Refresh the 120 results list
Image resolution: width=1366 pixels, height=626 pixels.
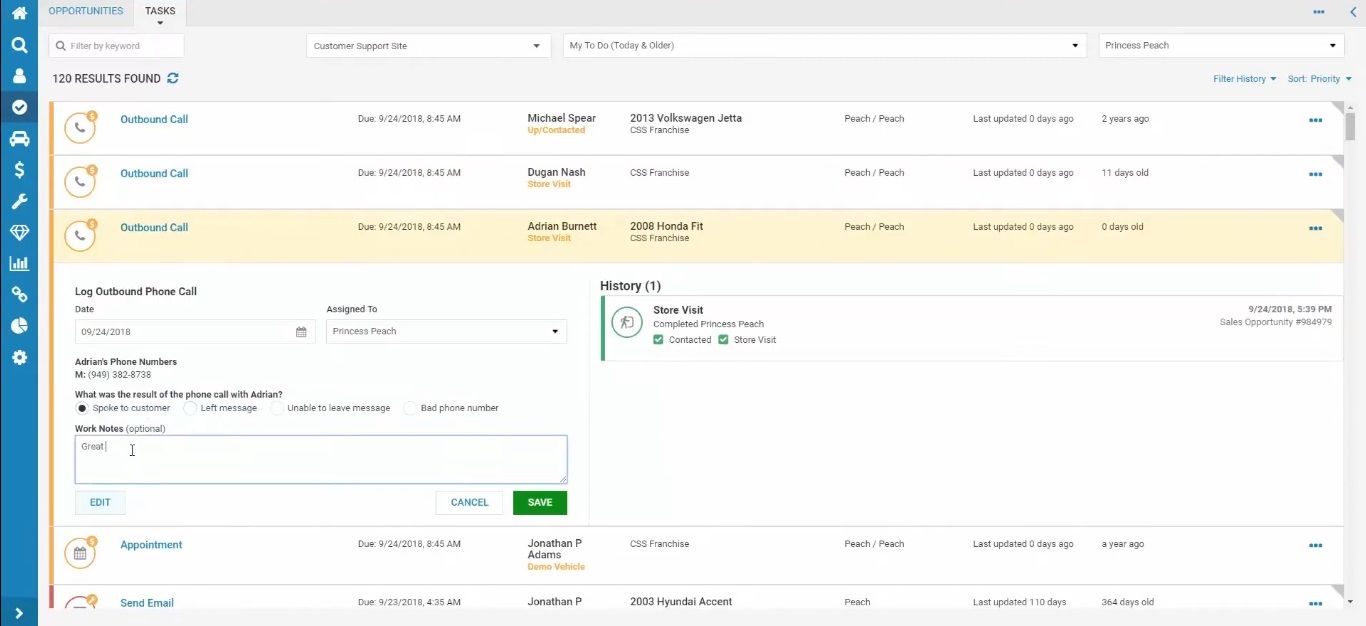pyautogui.click(x=173, y=78)
